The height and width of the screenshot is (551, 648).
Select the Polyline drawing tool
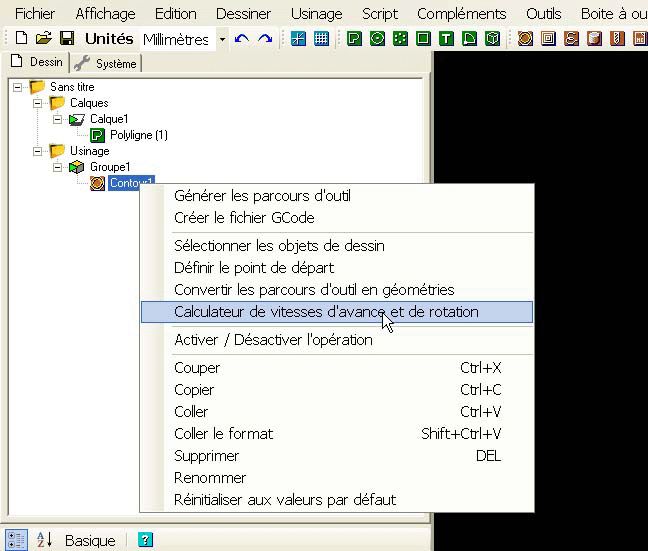pos(354,39)
